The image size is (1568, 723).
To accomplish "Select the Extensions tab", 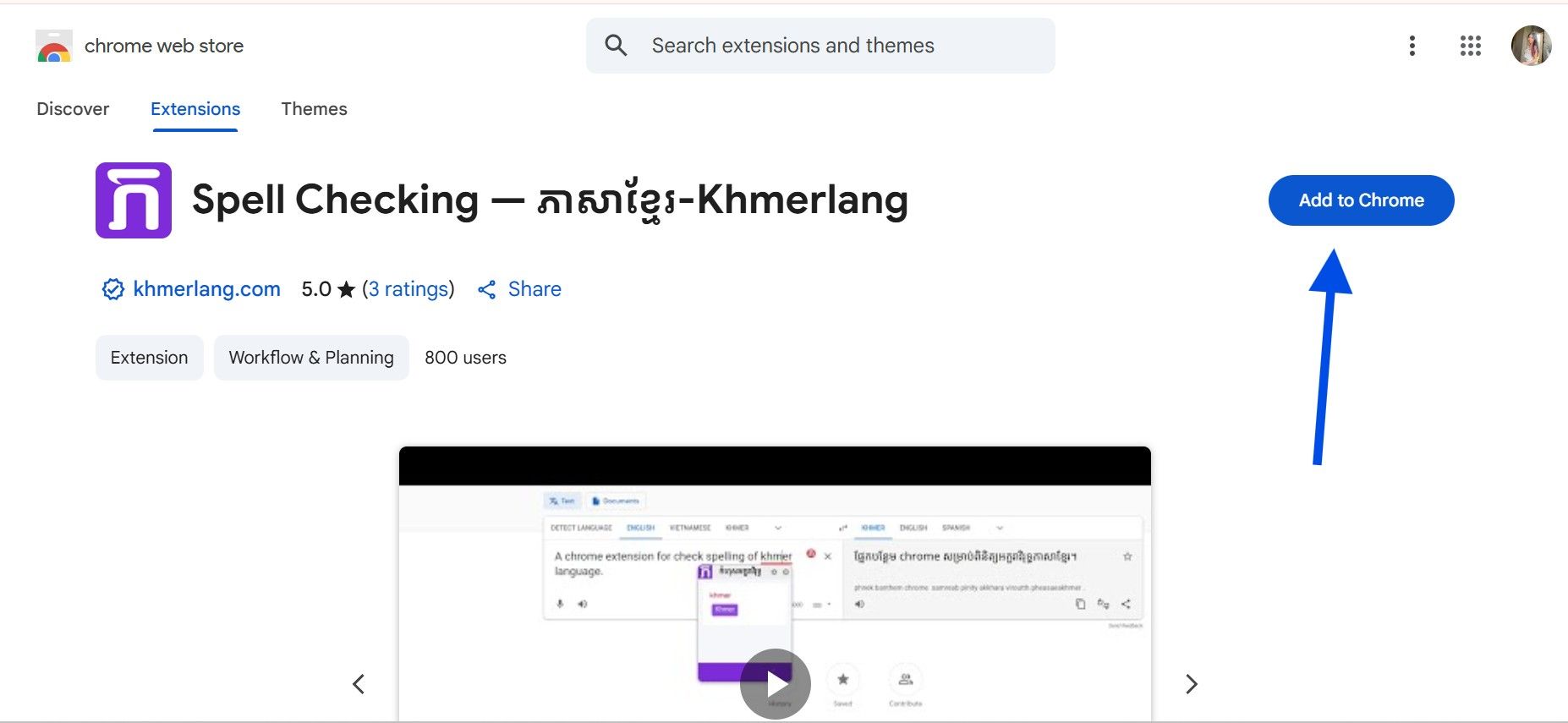I will 195,109.
